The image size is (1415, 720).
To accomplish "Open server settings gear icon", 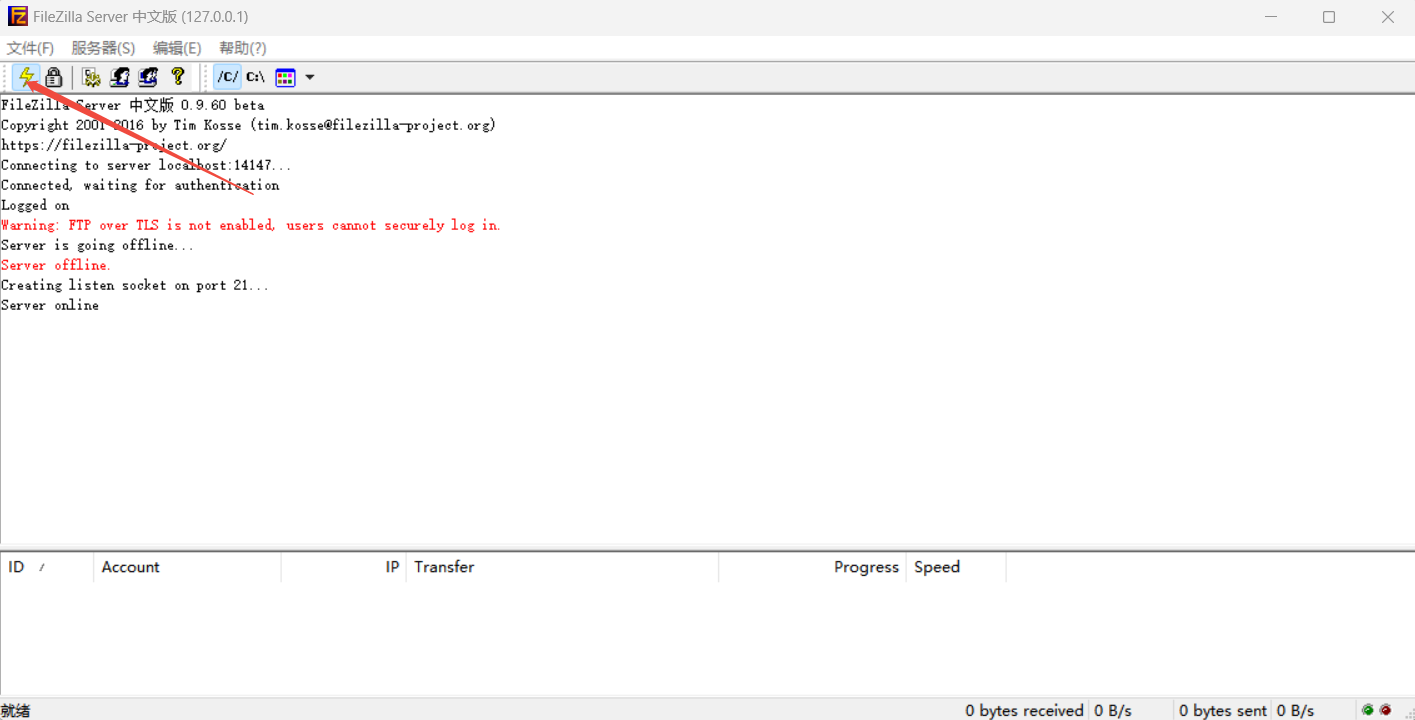I will pos(91,77).
